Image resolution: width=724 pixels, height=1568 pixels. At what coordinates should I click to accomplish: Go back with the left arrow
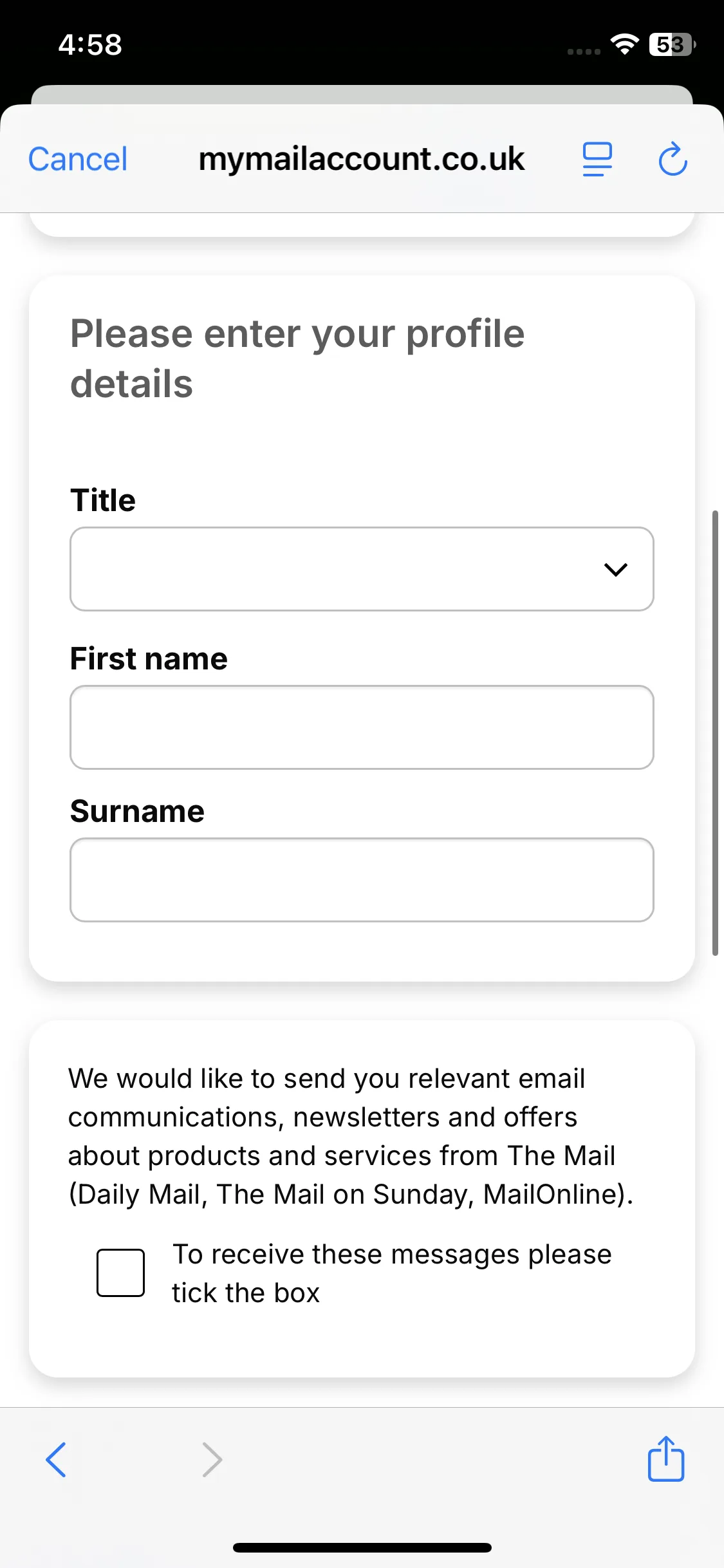(x=56, y=1459)
